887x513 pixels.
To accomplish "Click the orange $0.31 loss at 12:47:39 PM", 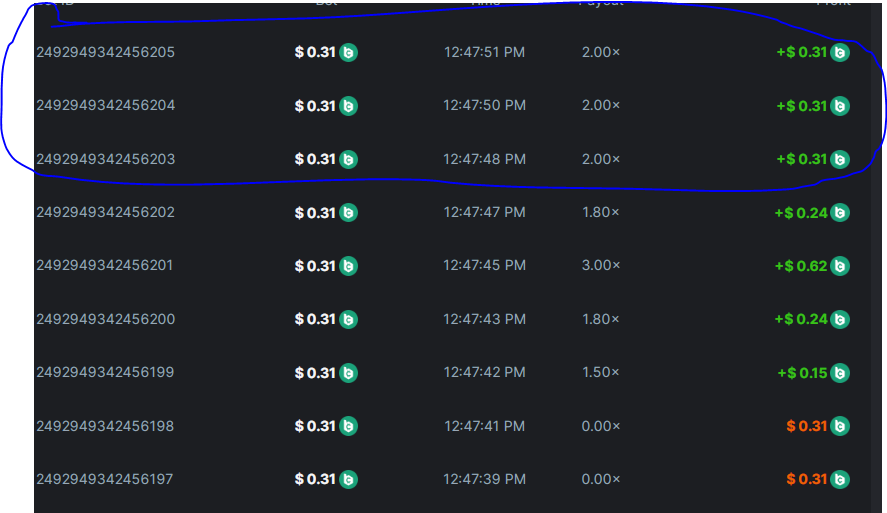I will click(x=808, y=479).
